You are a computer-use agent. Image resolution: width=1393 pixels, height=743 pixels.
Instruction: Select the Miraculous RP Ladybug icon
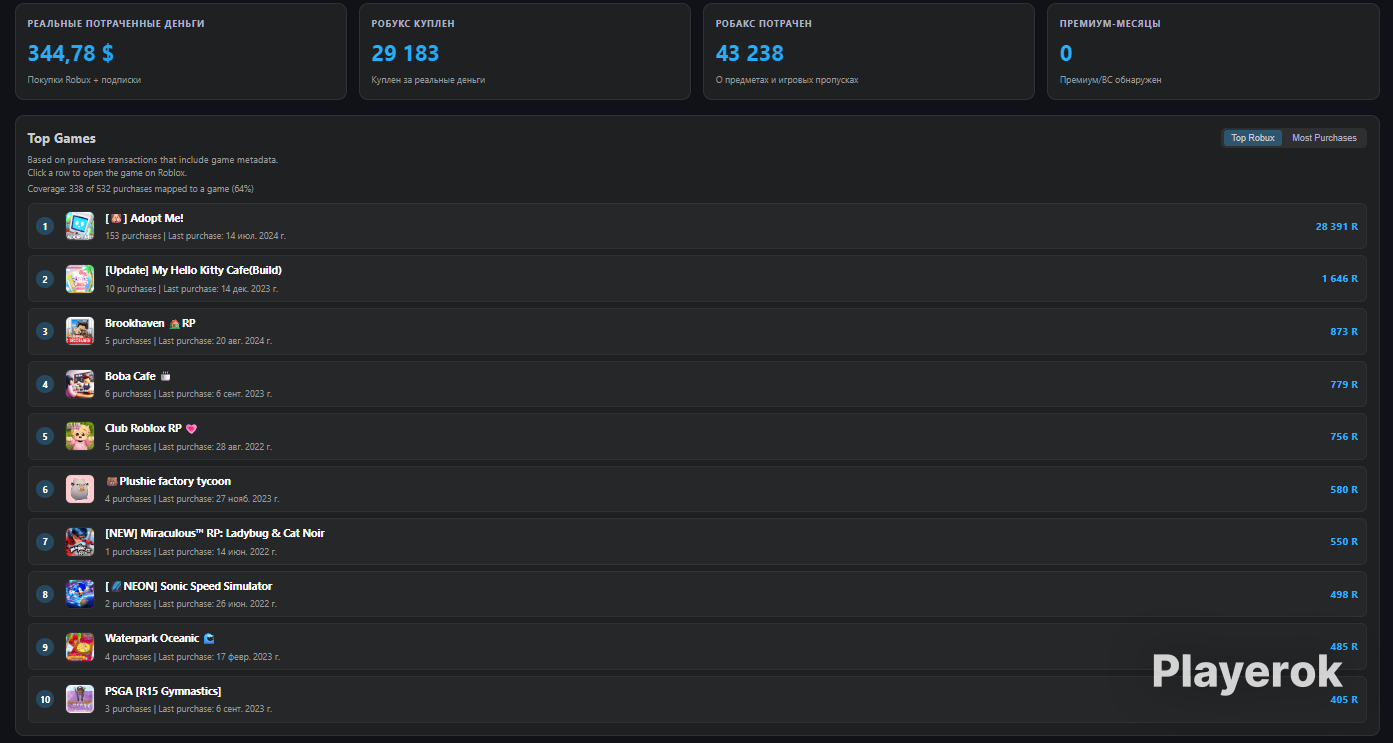[80, 541]
